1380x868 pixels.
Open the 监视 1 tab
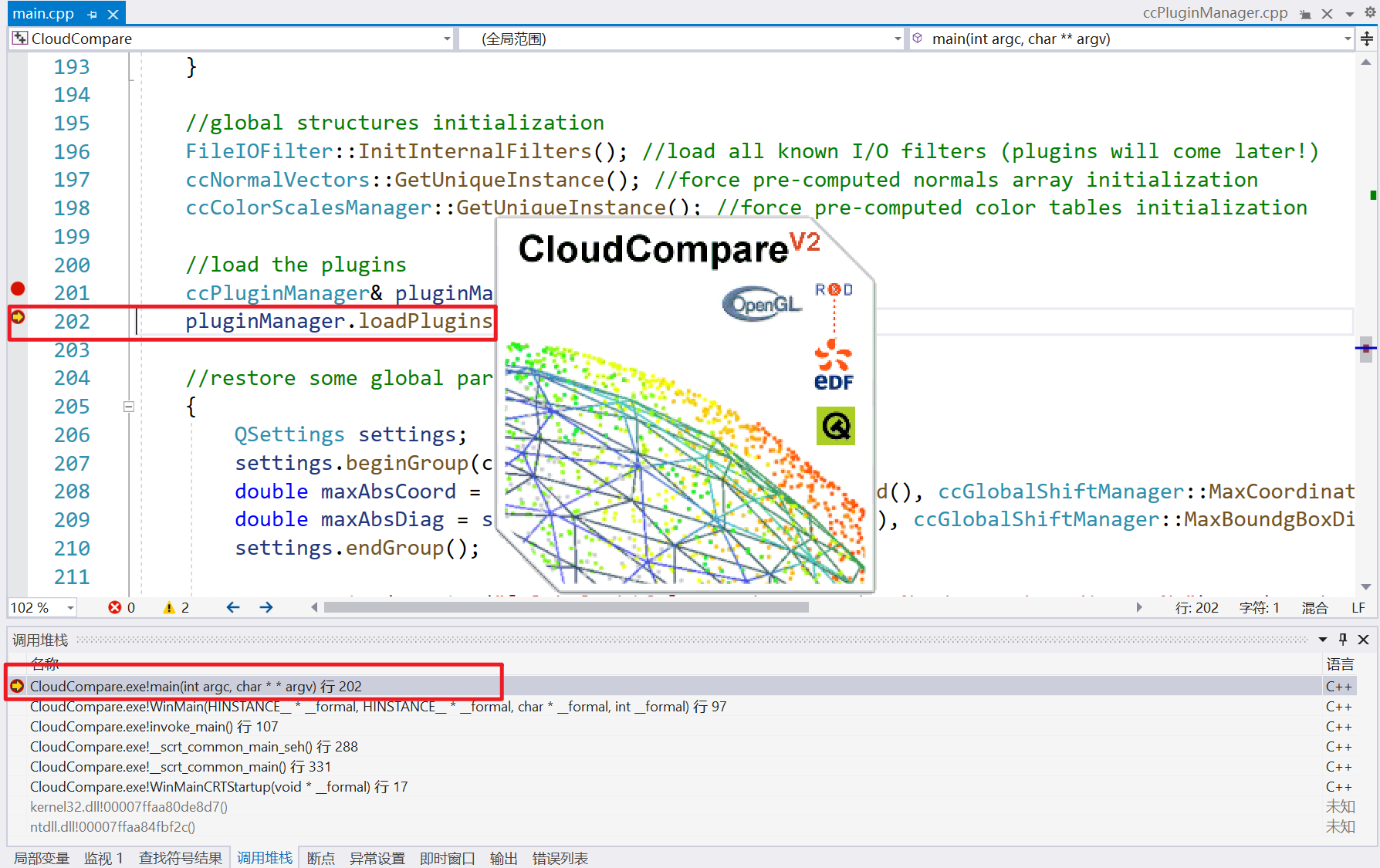[x=103, y=858]
